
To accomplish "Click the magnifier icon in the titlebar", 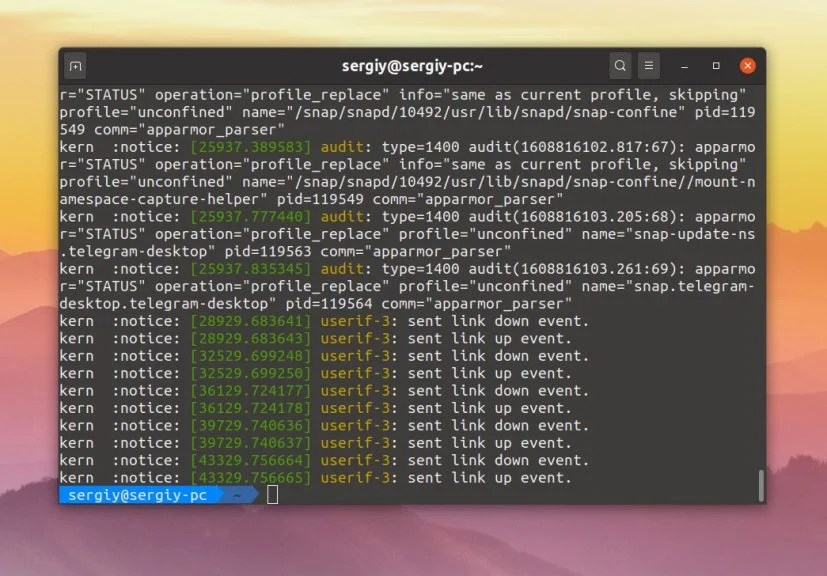I will click(620, 65).
